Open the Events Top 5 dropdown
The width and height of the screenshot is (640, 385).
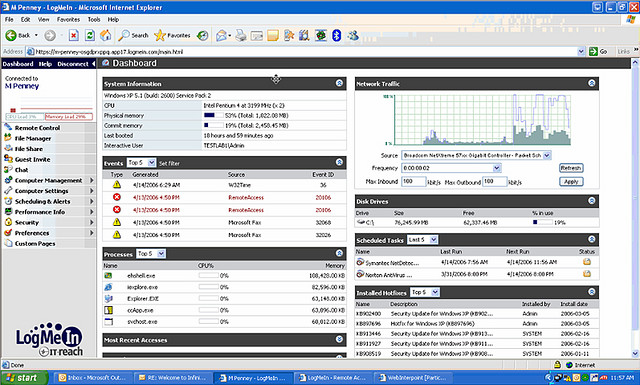(141, 162)
